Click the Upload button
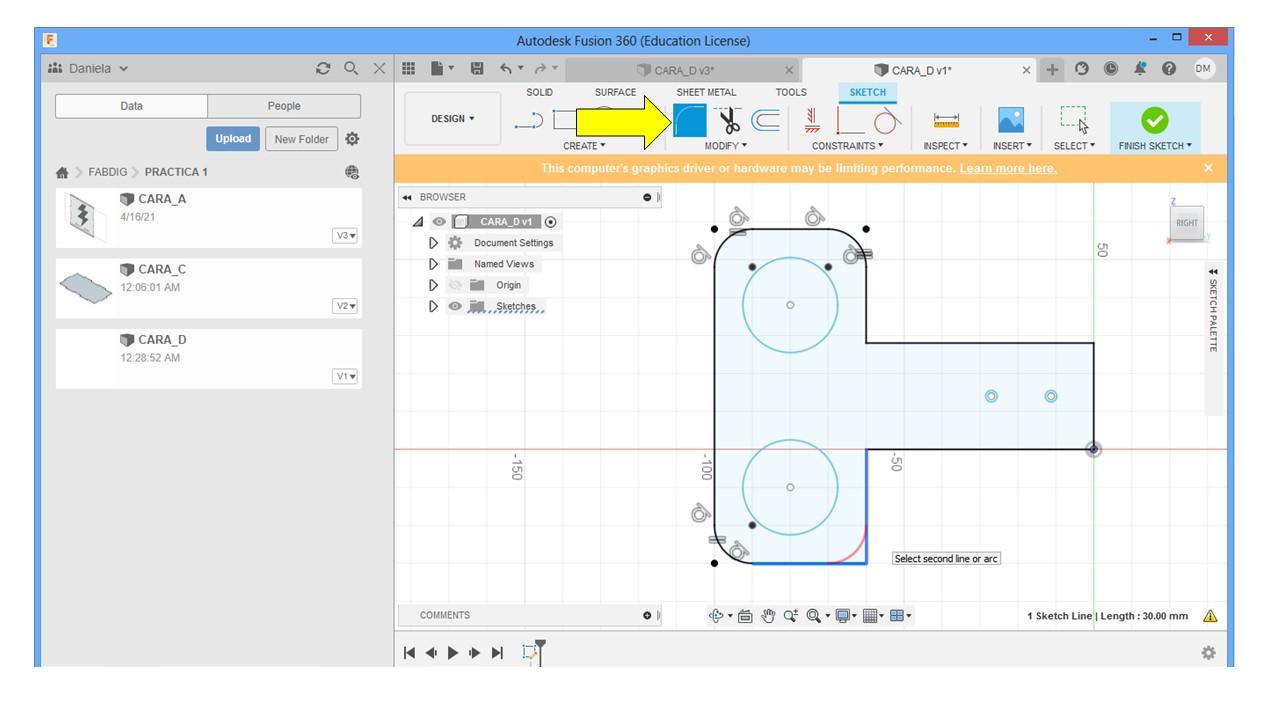1280x720 pixels. tap(233, 139)
